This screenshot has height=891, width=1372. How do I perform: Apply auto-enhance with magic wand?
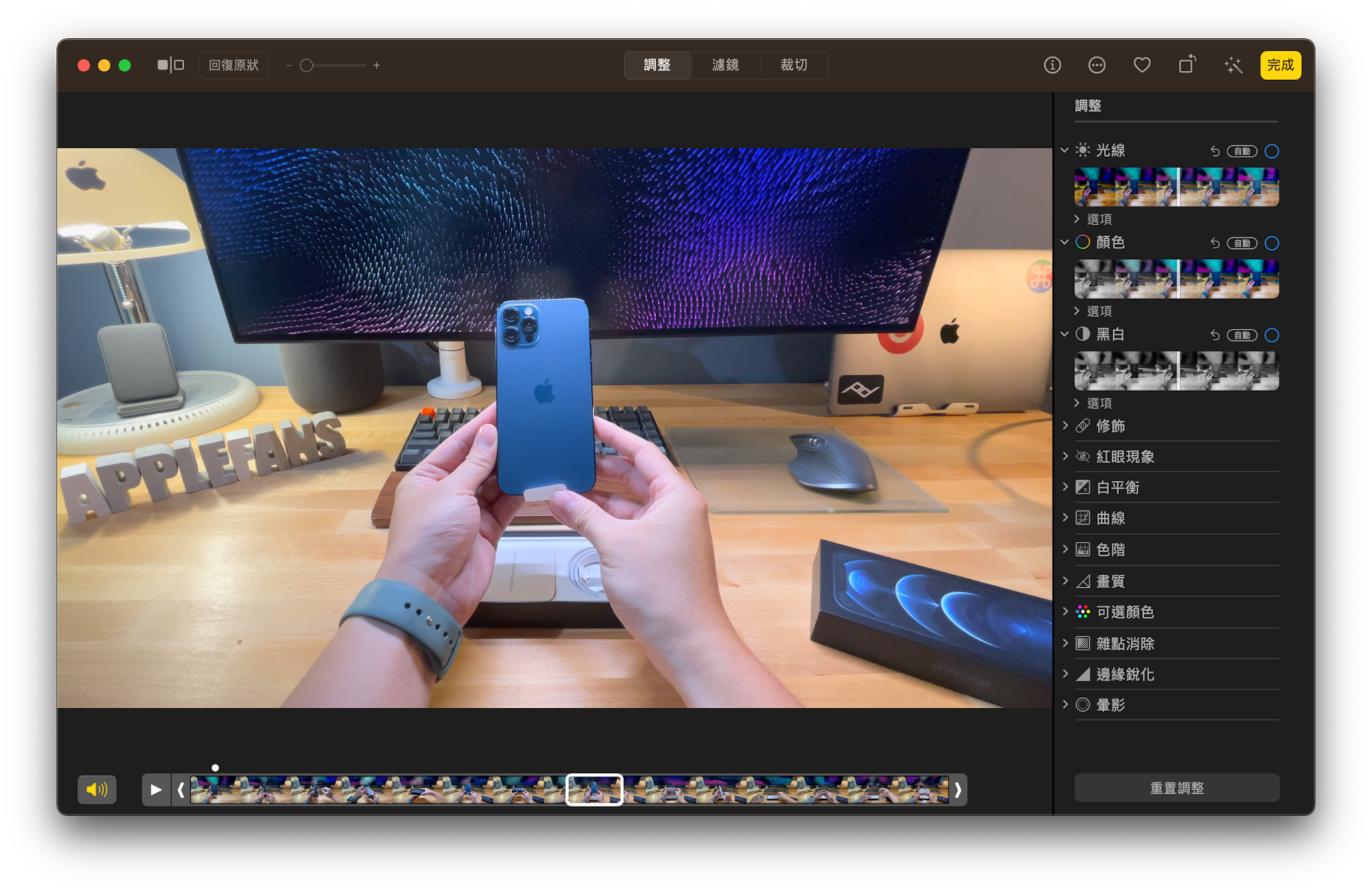(1233, 65)
